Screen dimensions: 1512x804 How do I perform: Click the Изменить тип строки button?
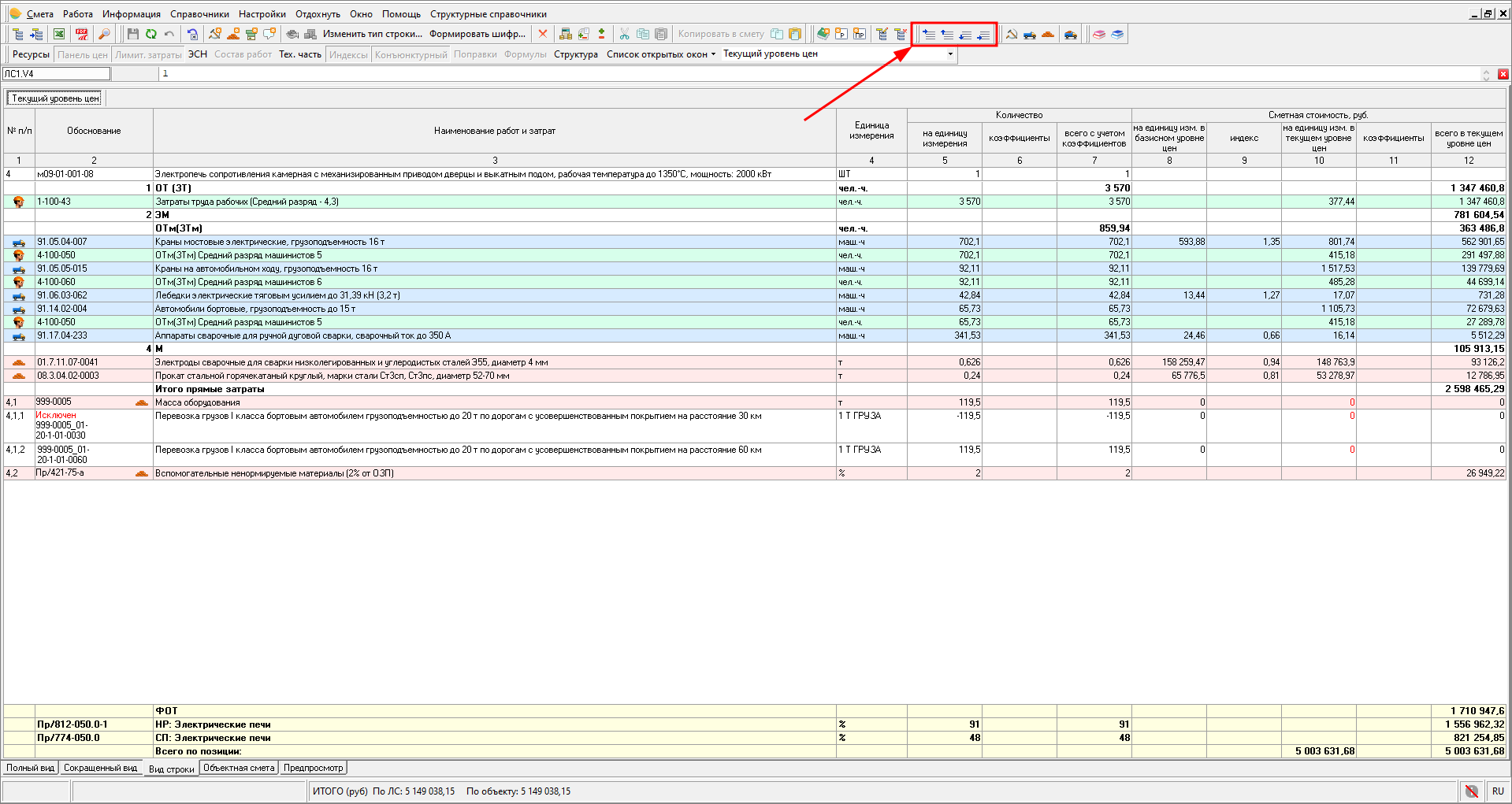point(372,34)
